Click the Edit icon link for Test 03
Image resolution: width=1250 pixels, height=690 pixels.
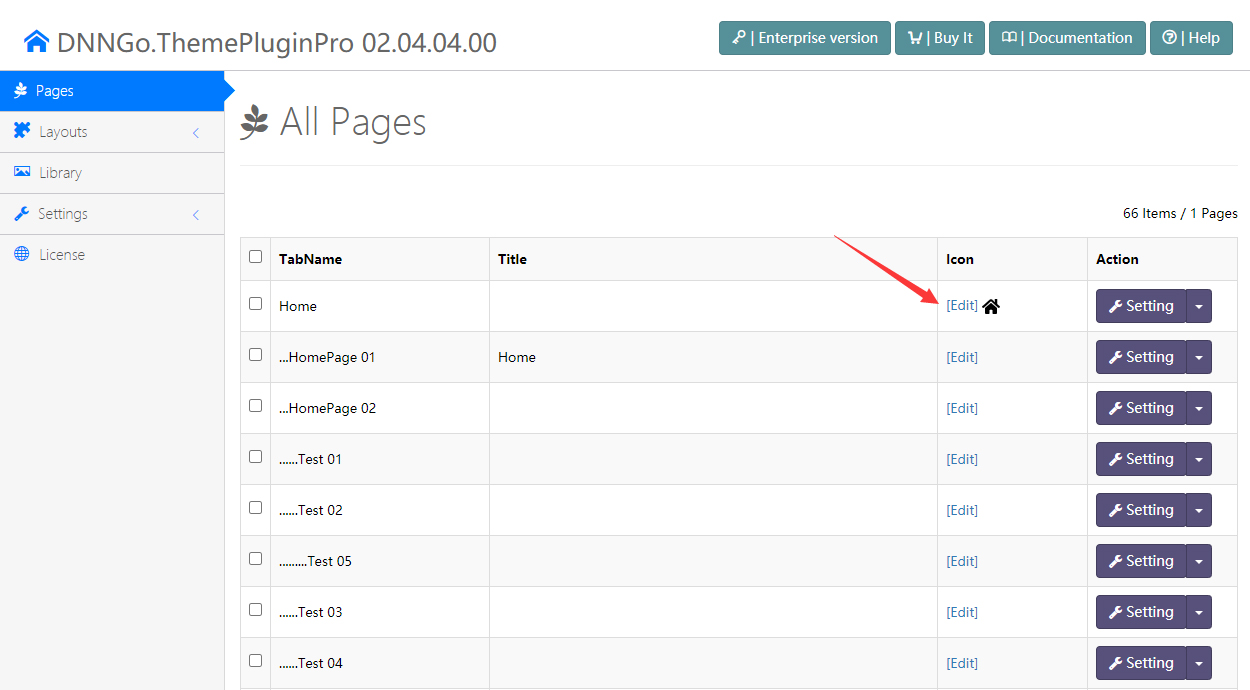[962, 612]
